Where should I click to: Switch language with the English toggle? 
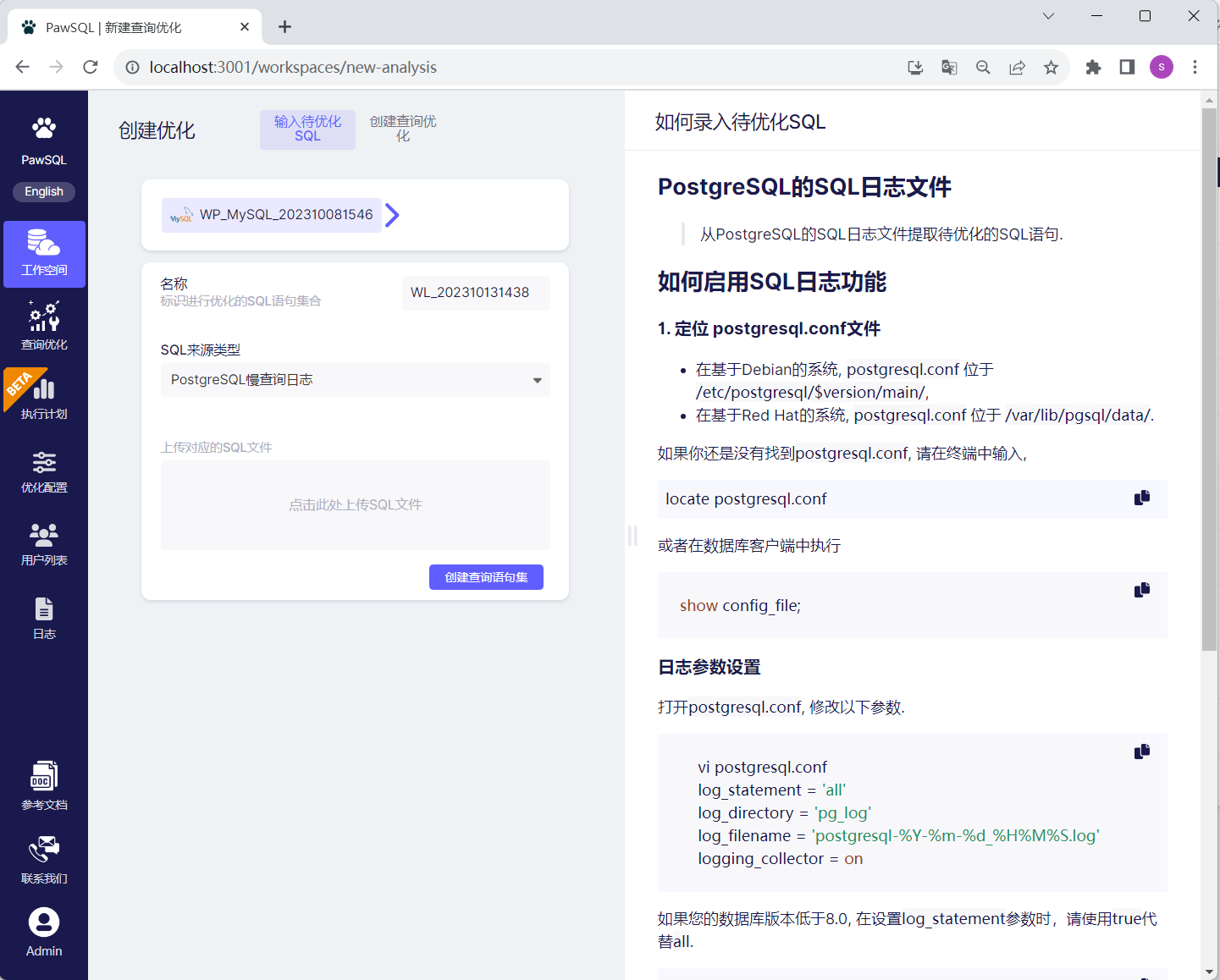coord(44,192)
